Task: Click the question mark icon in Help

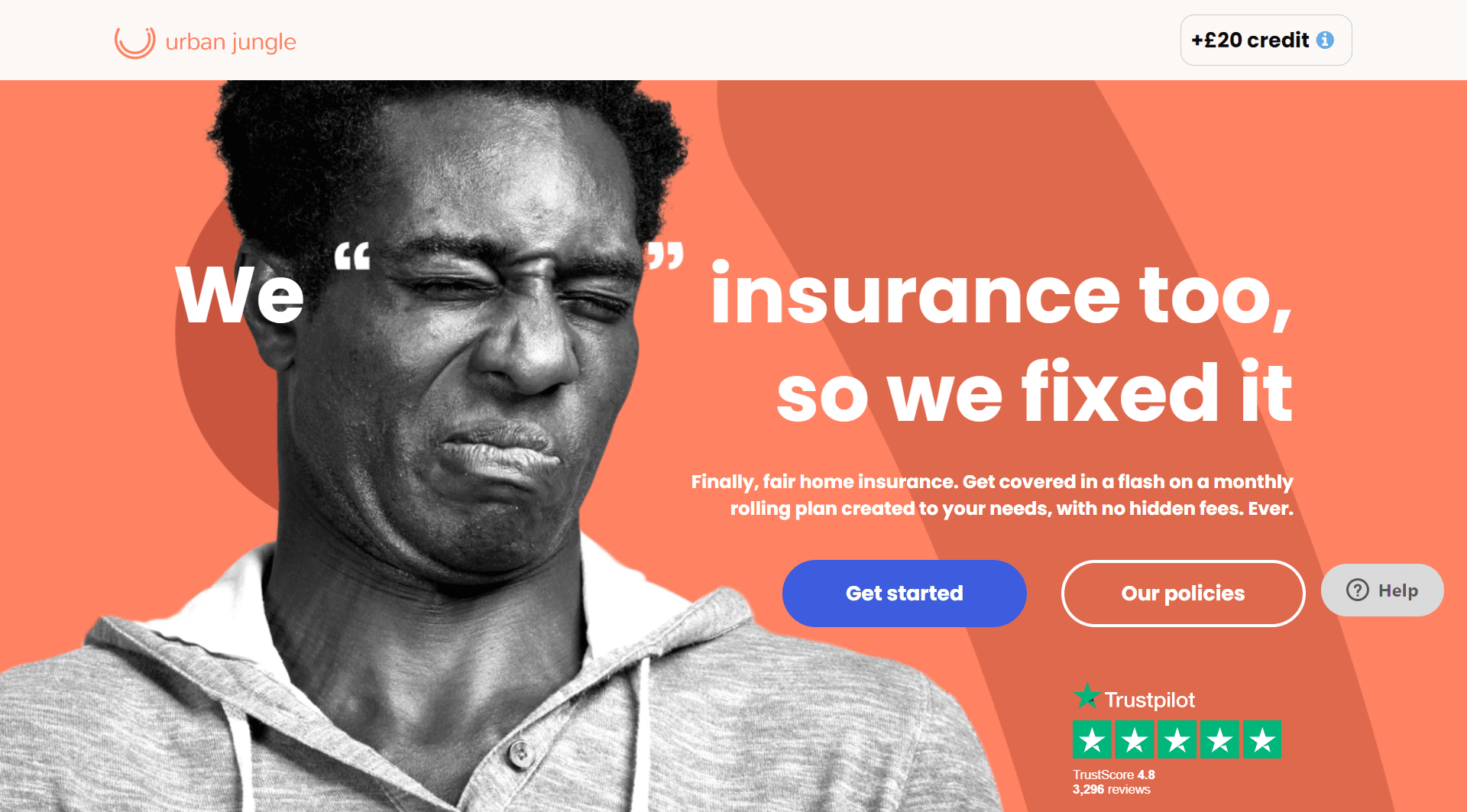Action: click(1357, 590)
